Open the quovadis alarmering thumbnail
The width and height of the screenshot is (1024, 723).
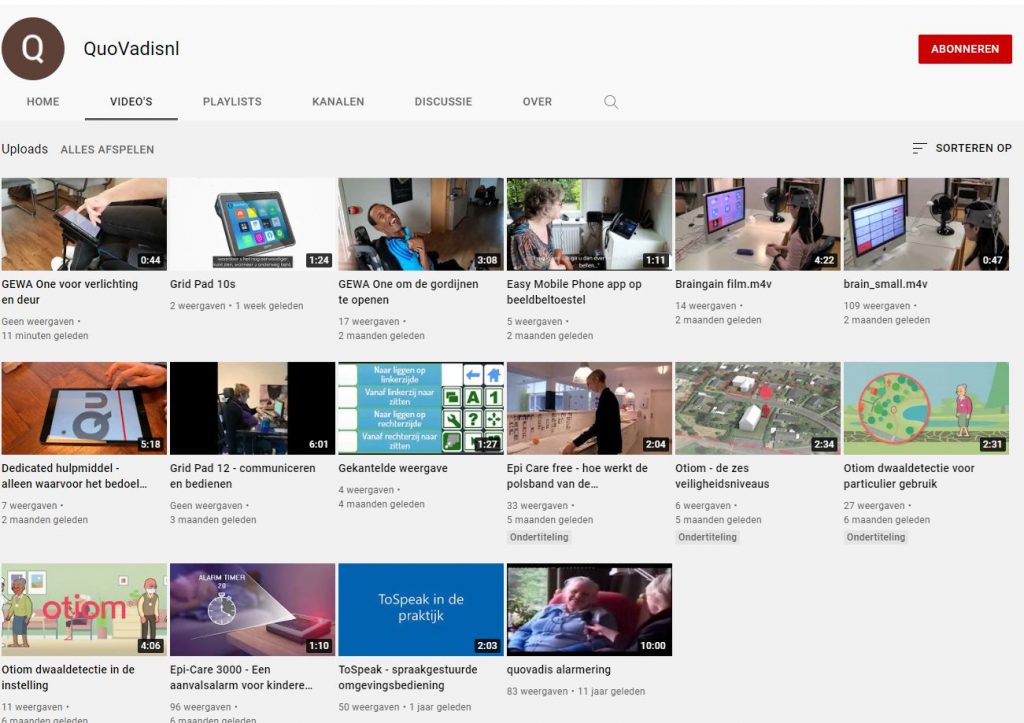pos(589,609)
